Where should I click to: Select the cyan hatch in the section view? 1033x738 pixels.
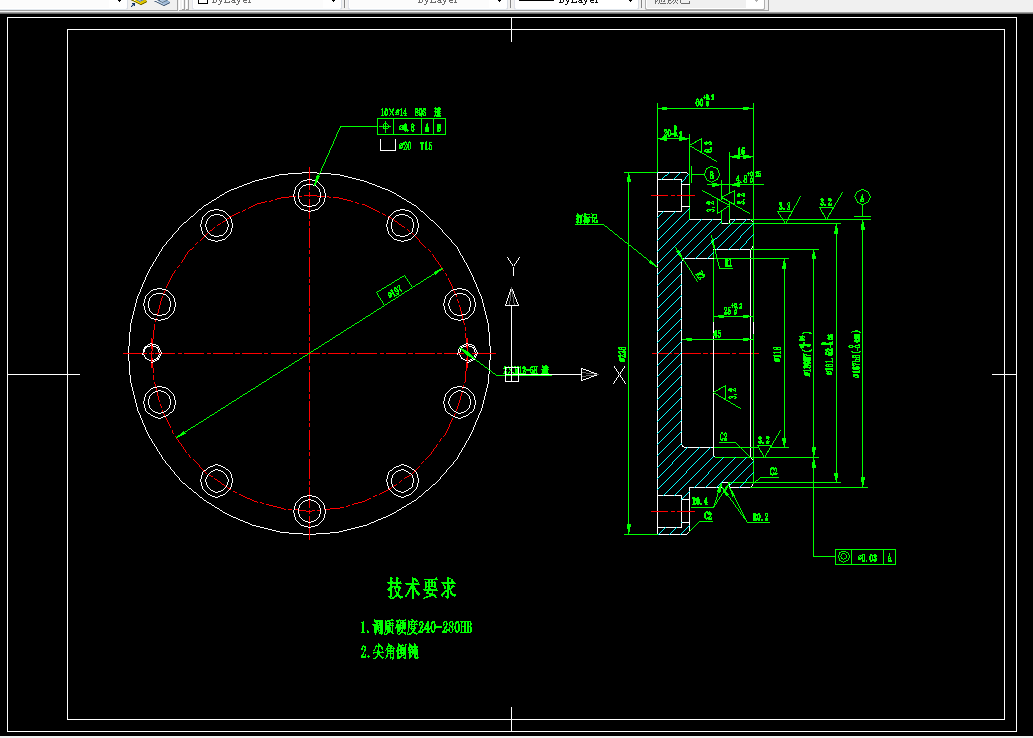(669, 356)
